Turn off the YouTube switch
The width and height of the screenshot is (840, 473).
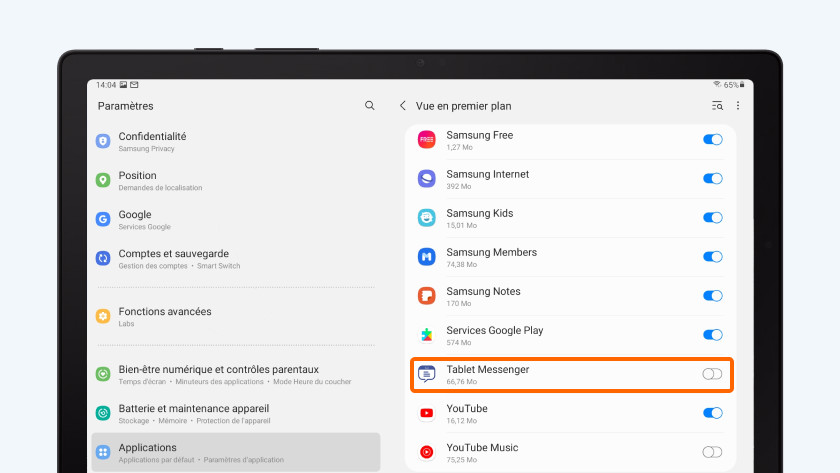712,413
